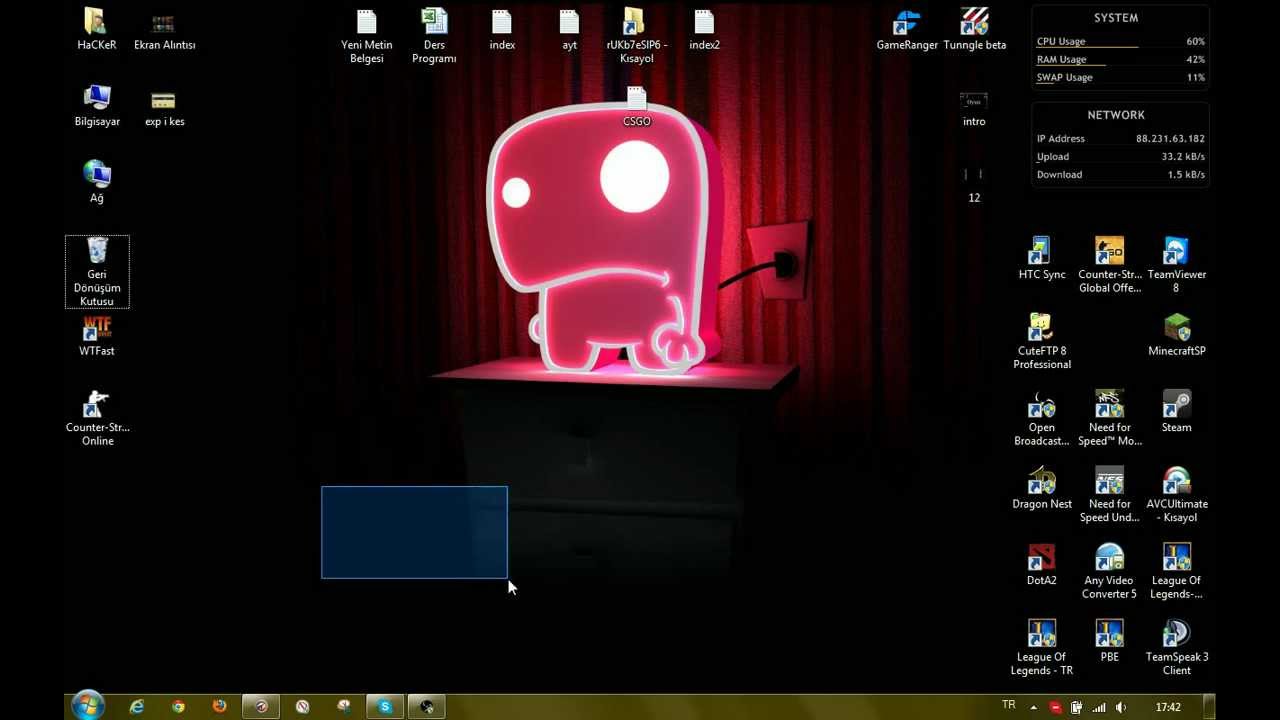
Task: Launch Counter-Strike Online shortcut
Action: coord(97,418)
